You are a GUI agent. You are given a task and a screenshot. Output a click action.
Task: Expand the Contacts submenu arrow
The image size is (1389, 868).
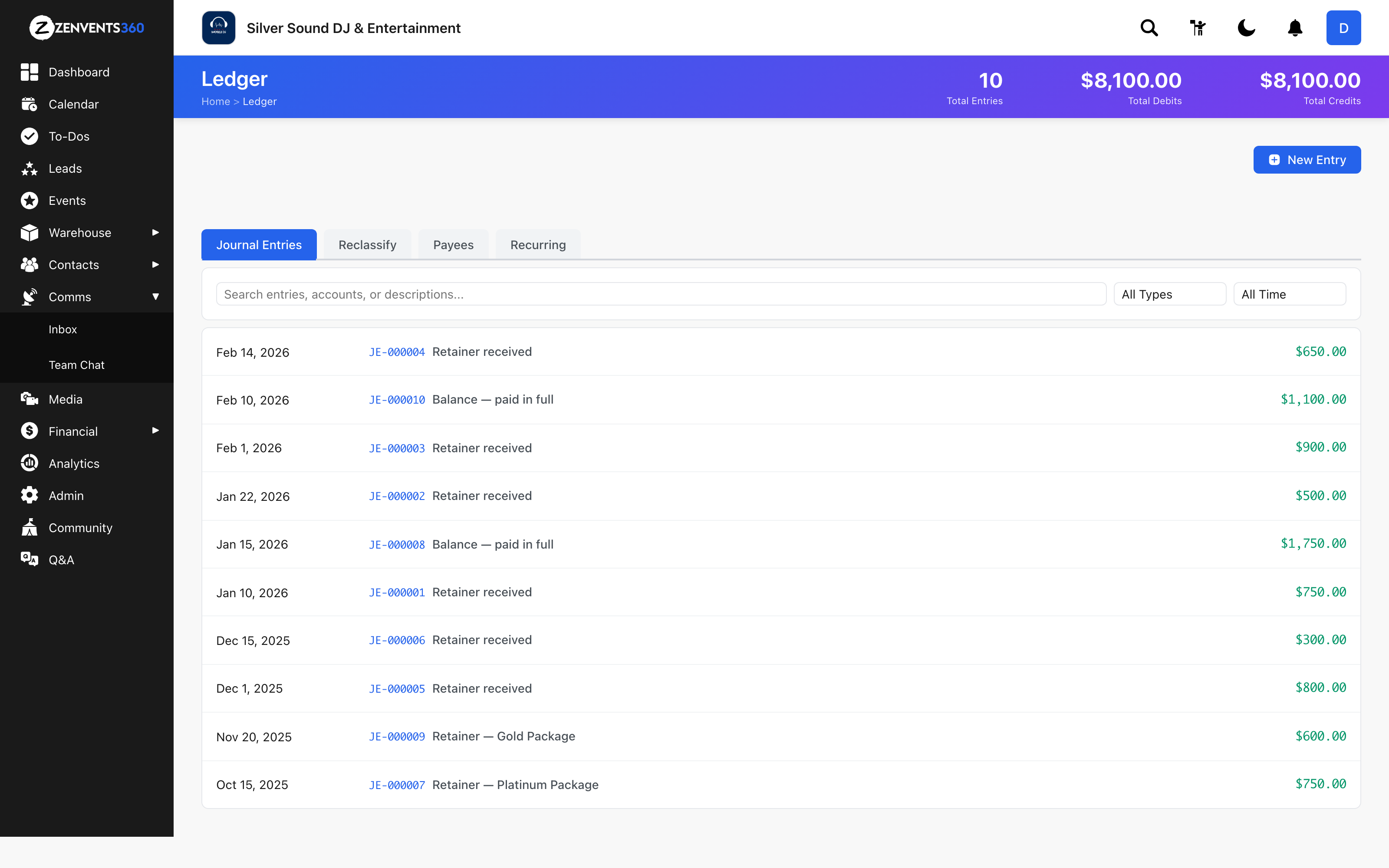click(155, 265)
